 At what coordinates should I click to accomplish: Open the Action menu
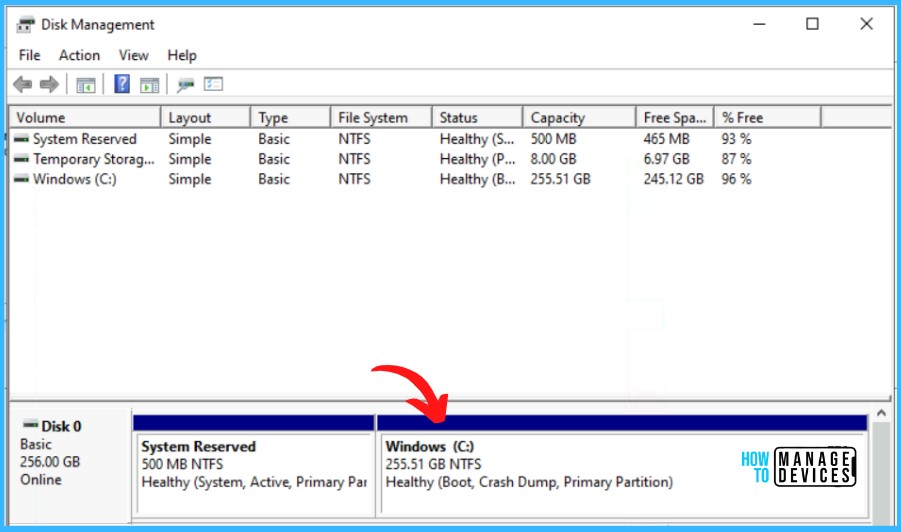pyautogui.click(x=79, y=55)
